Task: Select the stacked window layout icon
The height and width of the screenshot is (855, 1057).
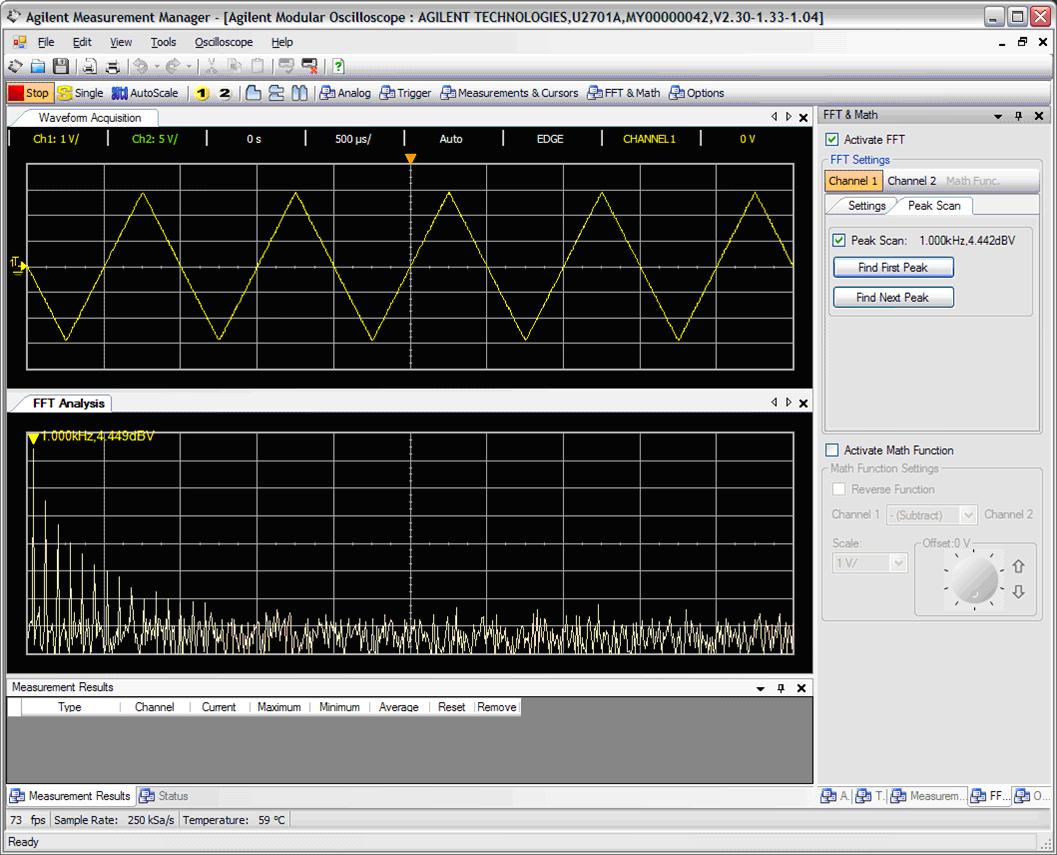Action: tap(276, 93)
